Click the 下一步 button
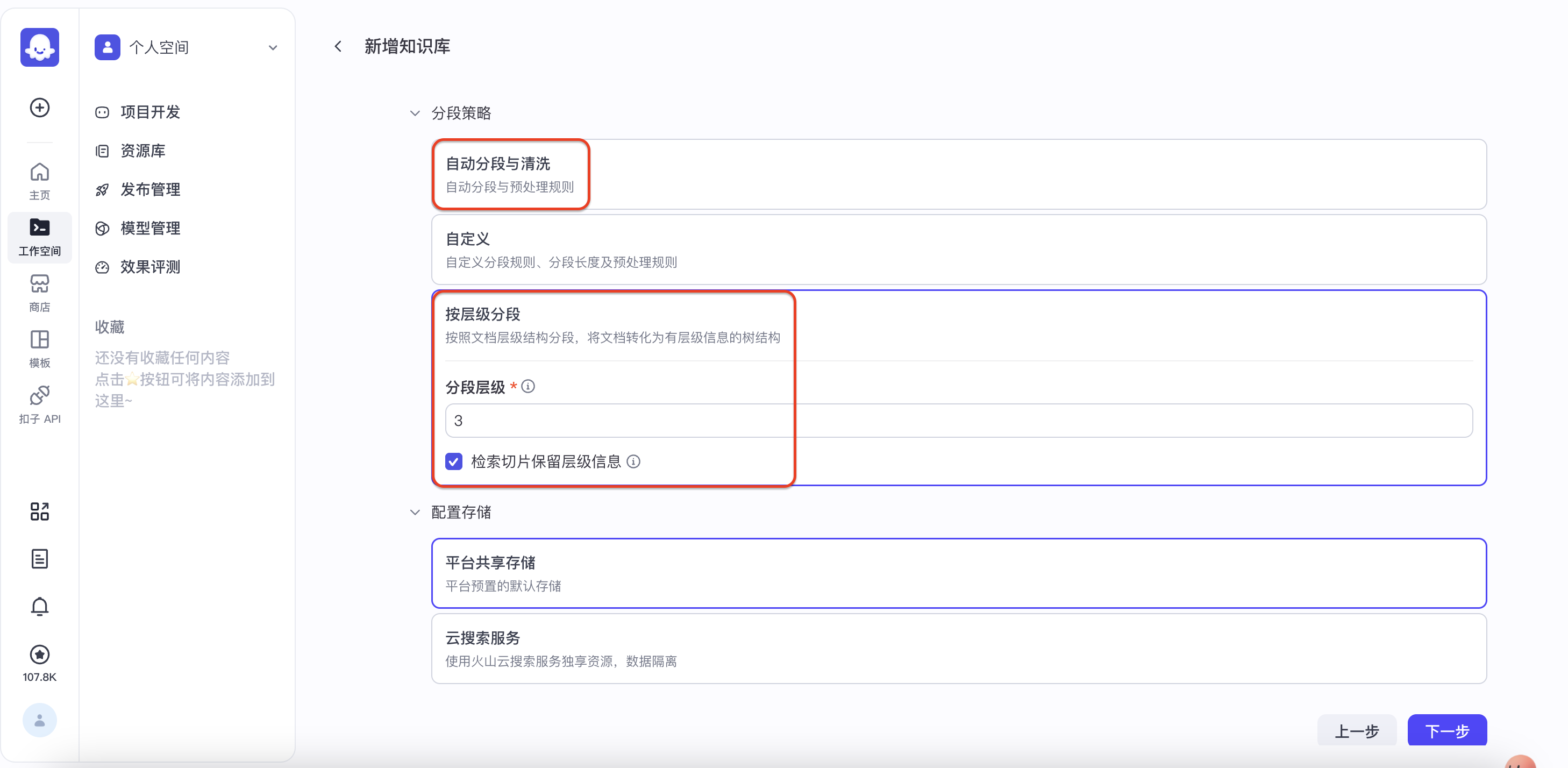 1446,730
